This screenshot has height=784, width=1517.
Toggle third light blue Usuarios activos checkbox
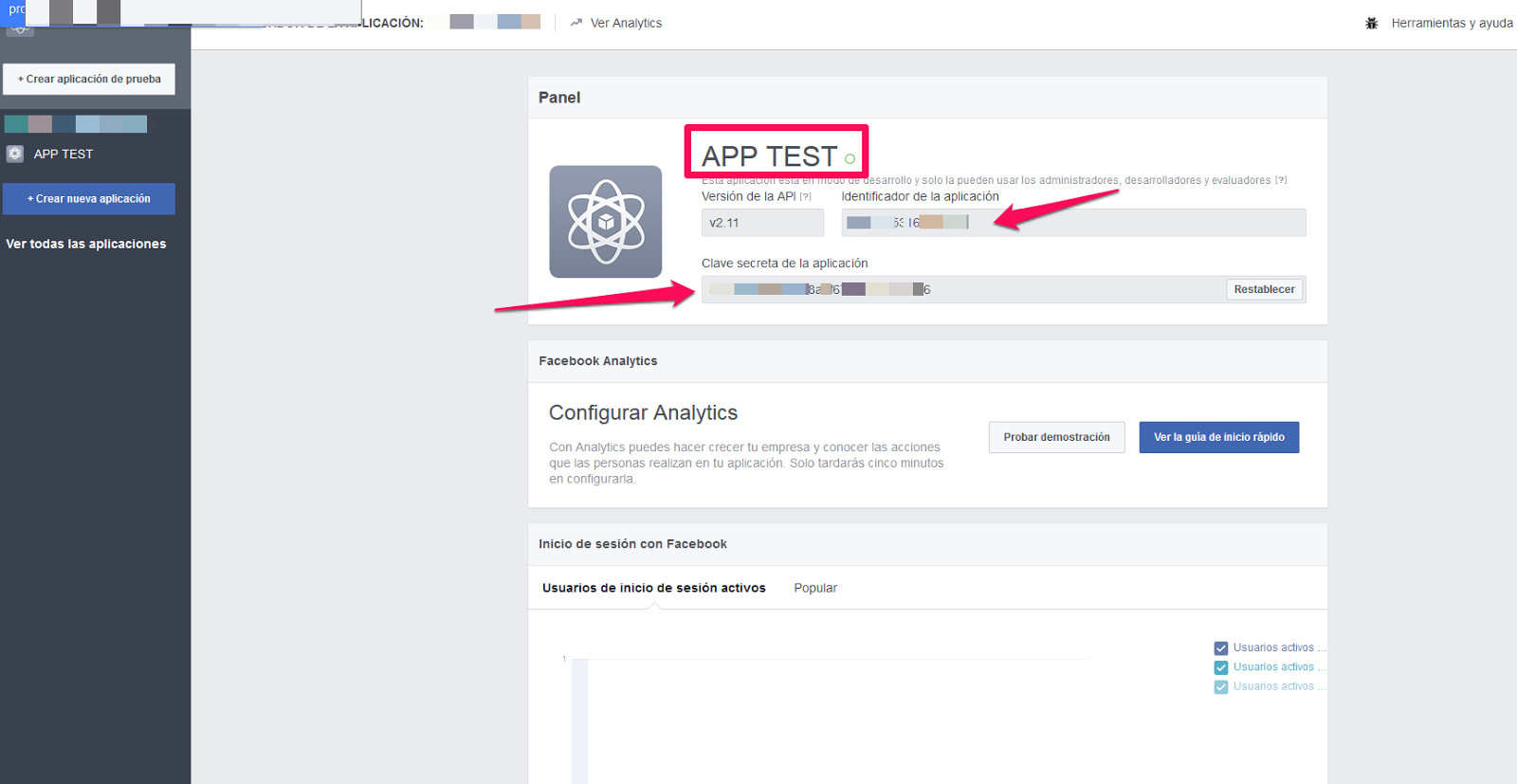tap(1221, 686)
